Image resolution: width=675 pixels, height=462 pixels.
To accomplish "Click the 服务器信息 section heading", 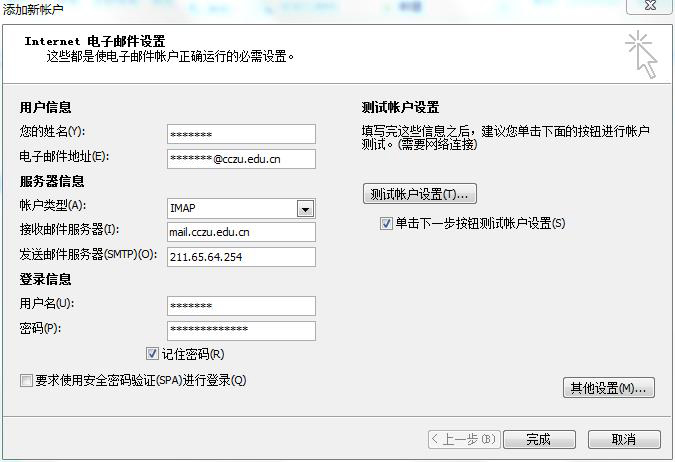I will coord(52,181).
